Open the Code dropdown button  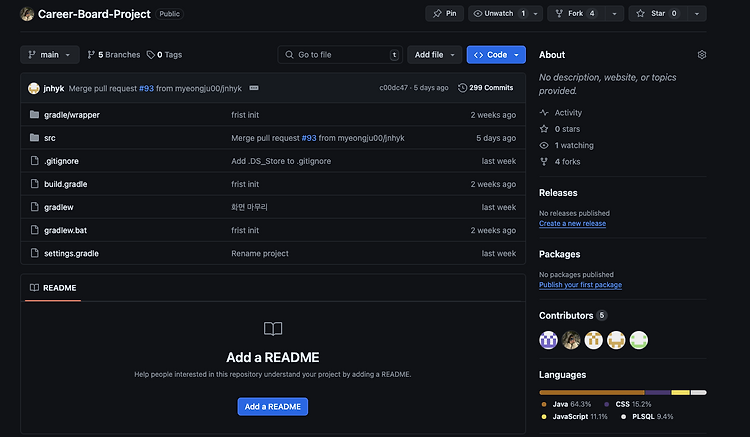496,55
